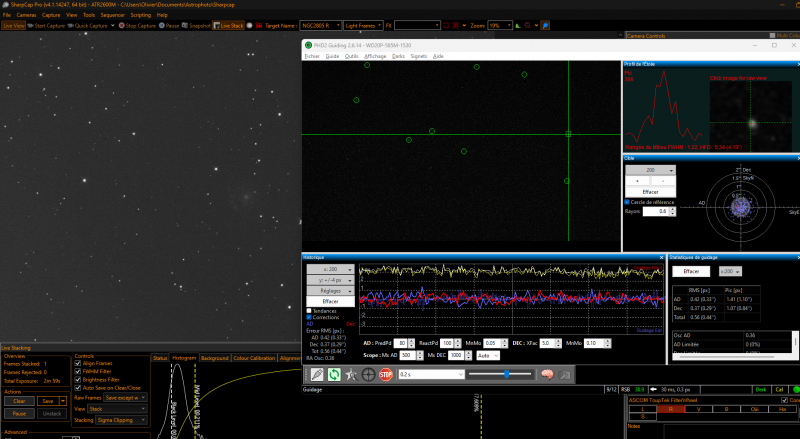Open the Réglages dropdown
800x439 pixels.
[x=330, y=290]
